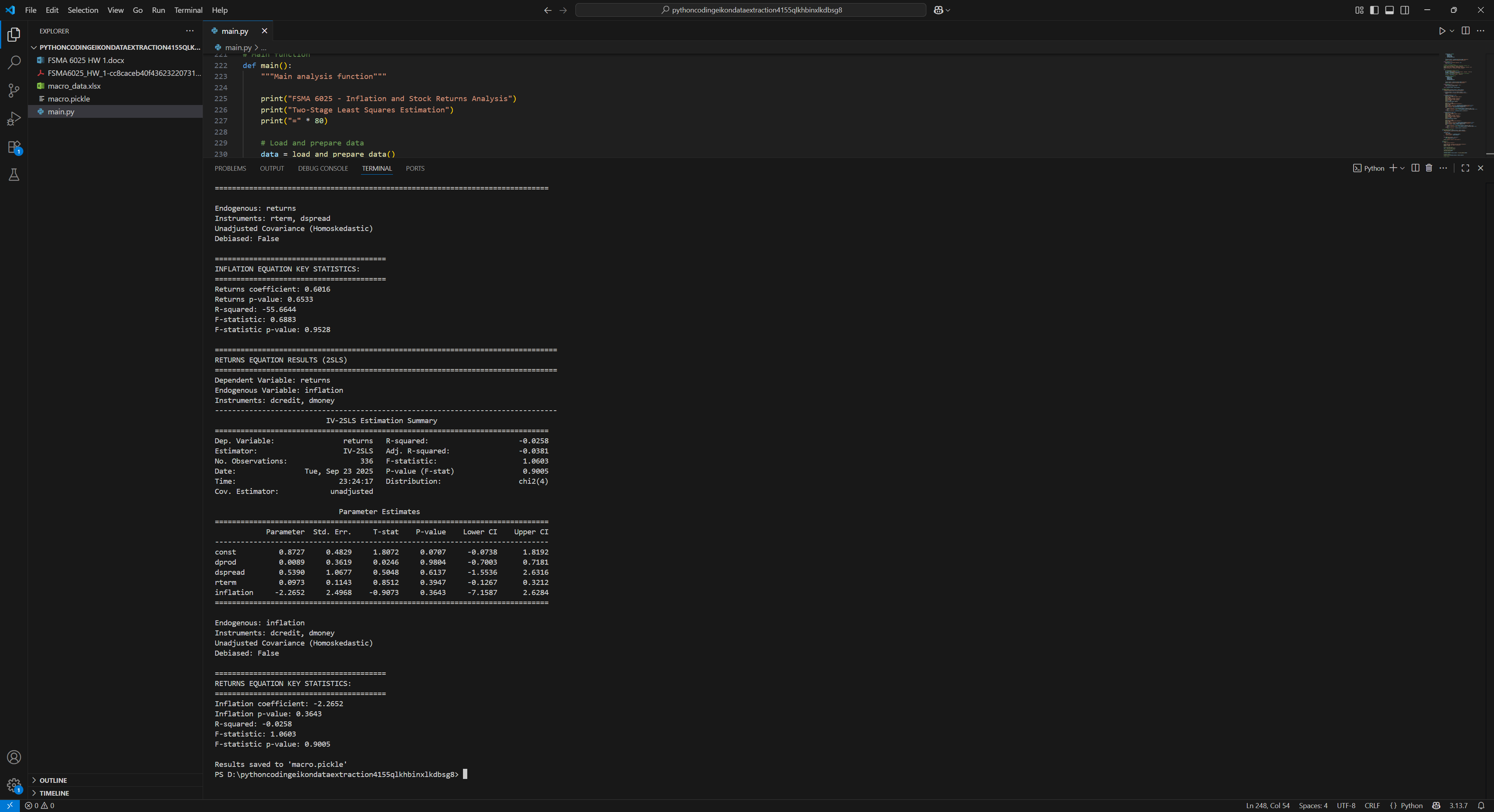Open the View menu
This screenshot has height=812, width=1494.
[116, 10]
